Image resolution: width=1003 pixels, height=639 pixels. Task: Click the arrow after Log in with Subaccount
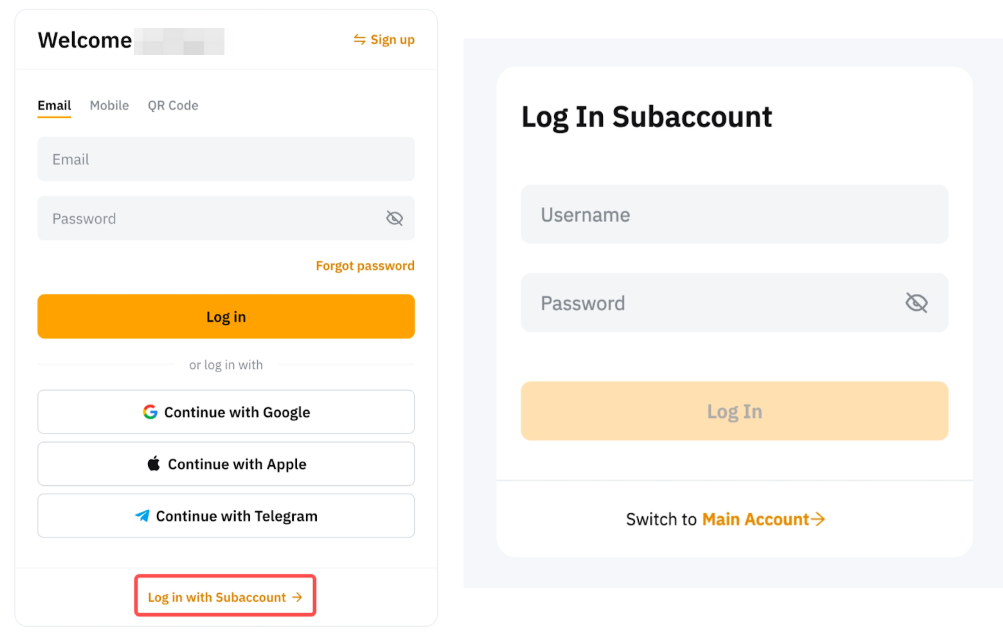point(297,597)
